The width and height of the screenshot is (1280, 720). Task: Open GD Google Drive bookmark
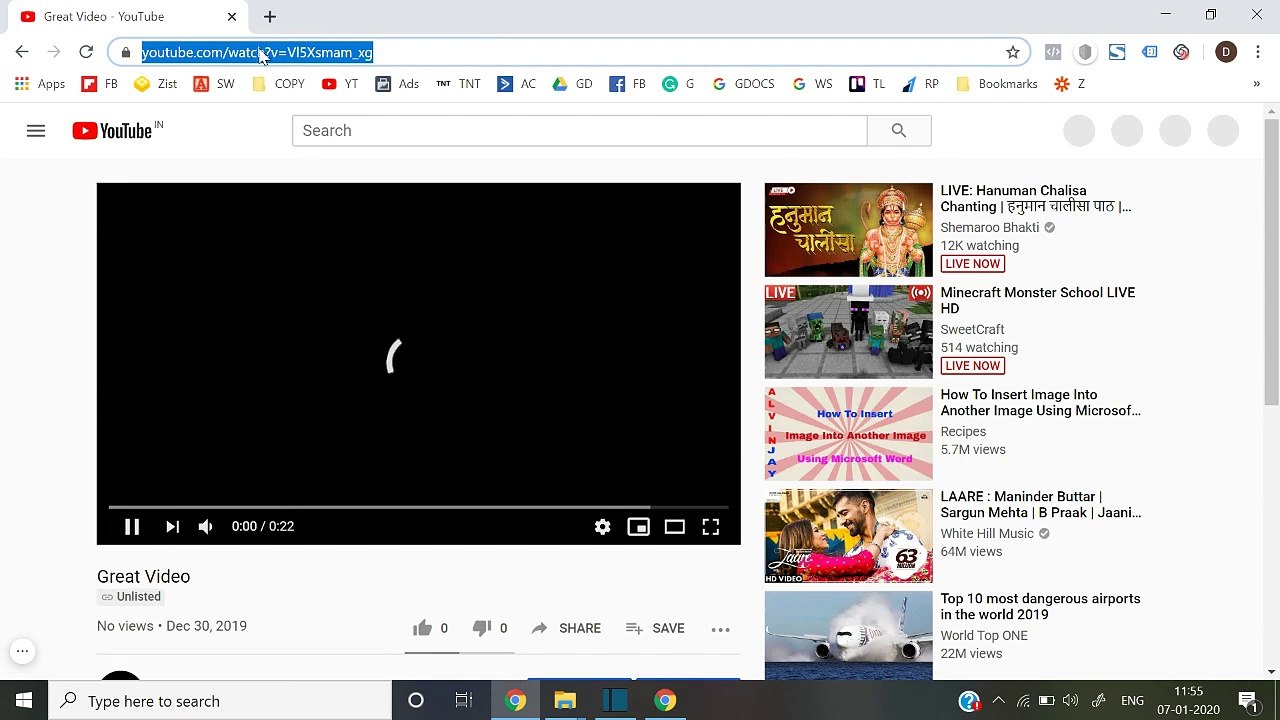tap(572, 84)
